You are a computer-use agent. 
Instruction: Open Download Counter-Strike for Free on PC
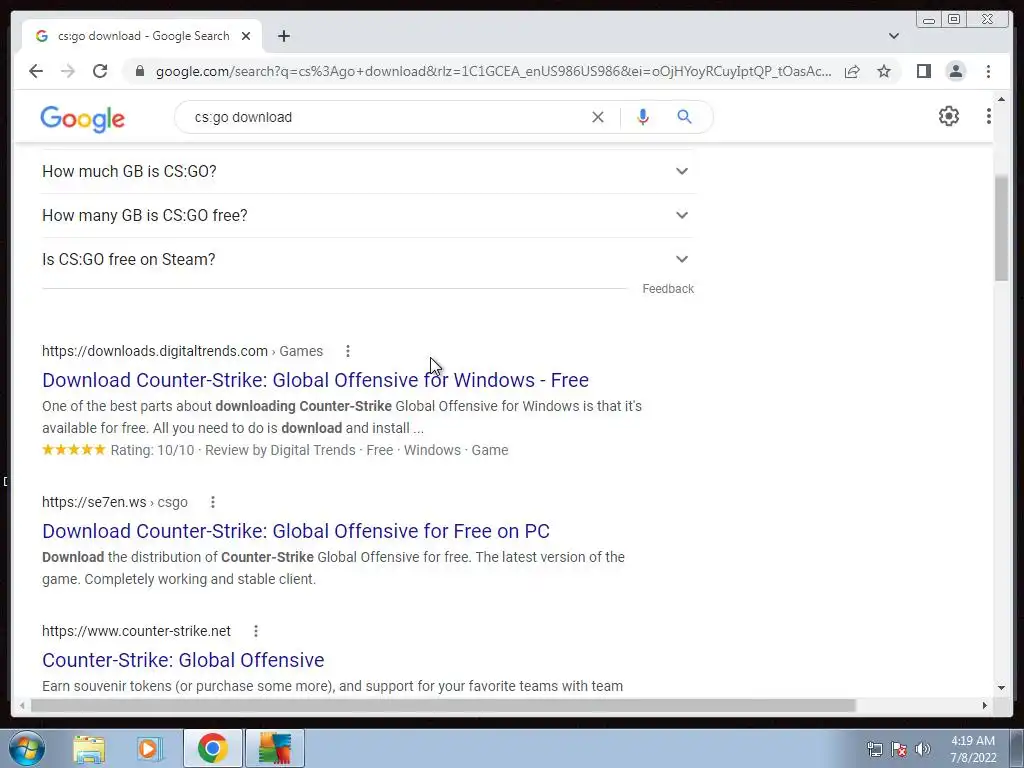pyautogui.click(x=296, y=531)
